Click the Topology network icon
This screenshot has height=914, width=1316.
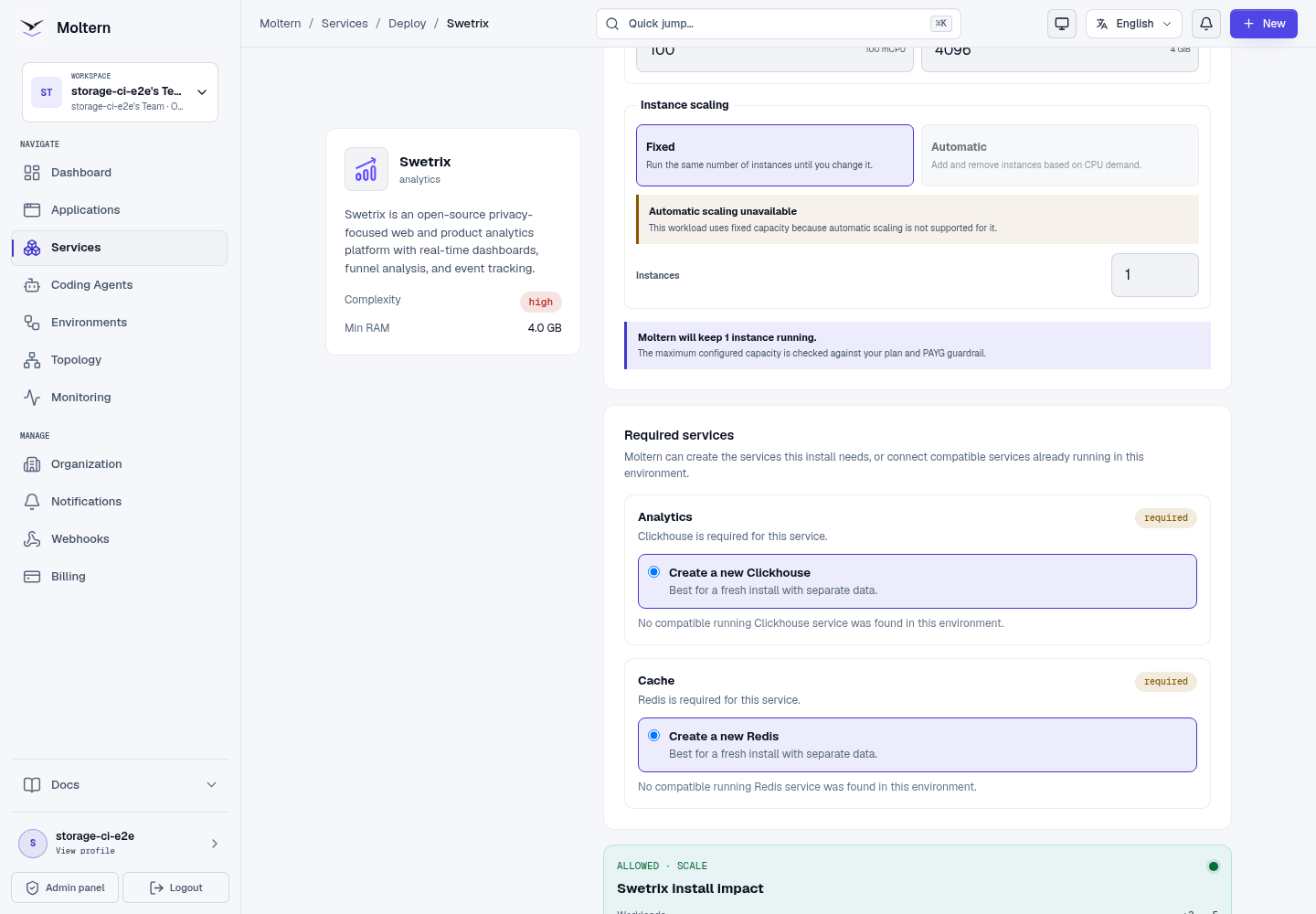click(32, 360)
